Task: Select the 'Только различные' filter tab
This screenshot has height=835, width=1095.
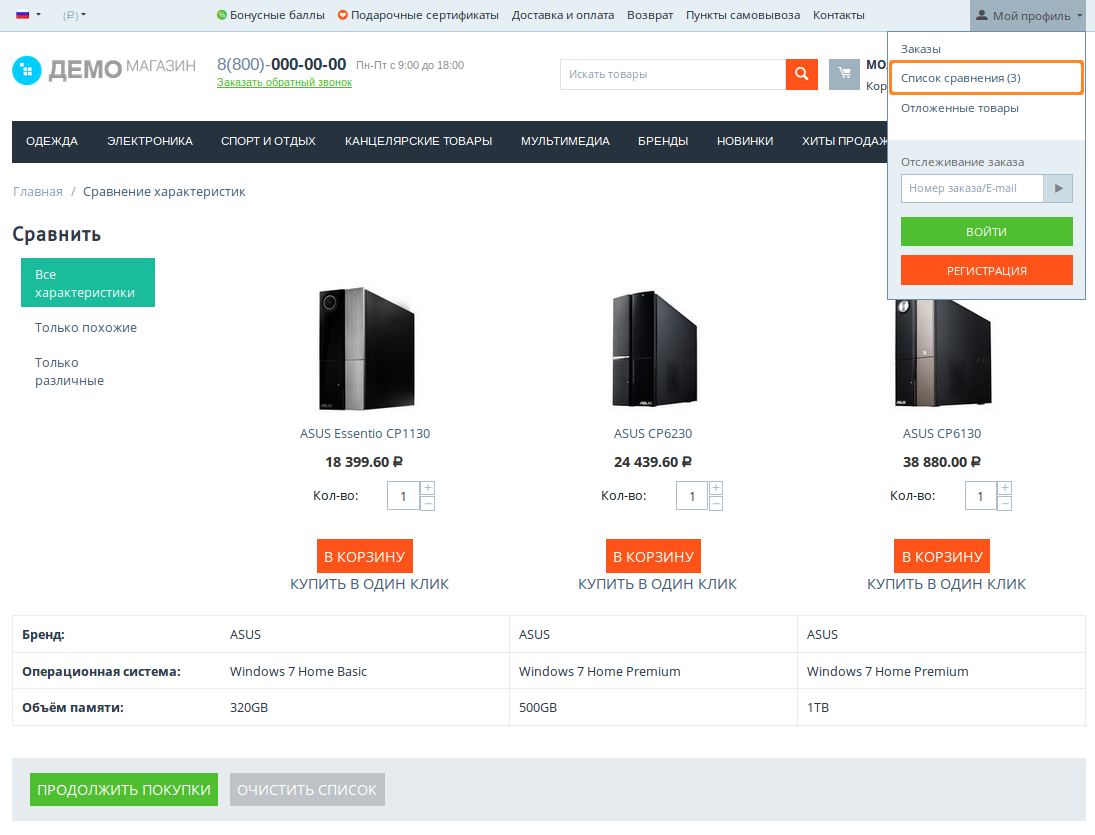Action: click(70, 371)
